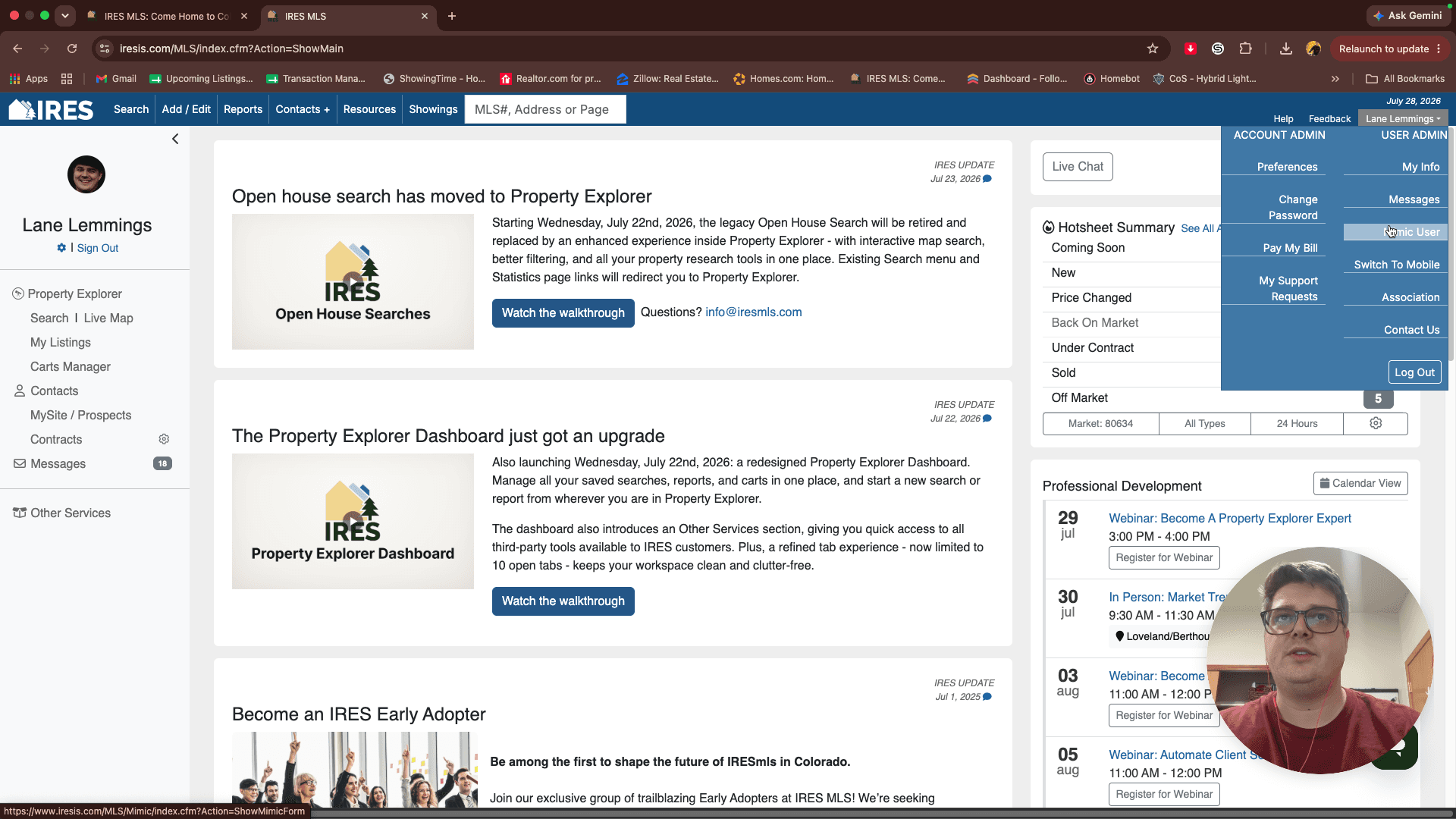
Task: Open the Contracts settings gear icon
Action: point(164,439)
